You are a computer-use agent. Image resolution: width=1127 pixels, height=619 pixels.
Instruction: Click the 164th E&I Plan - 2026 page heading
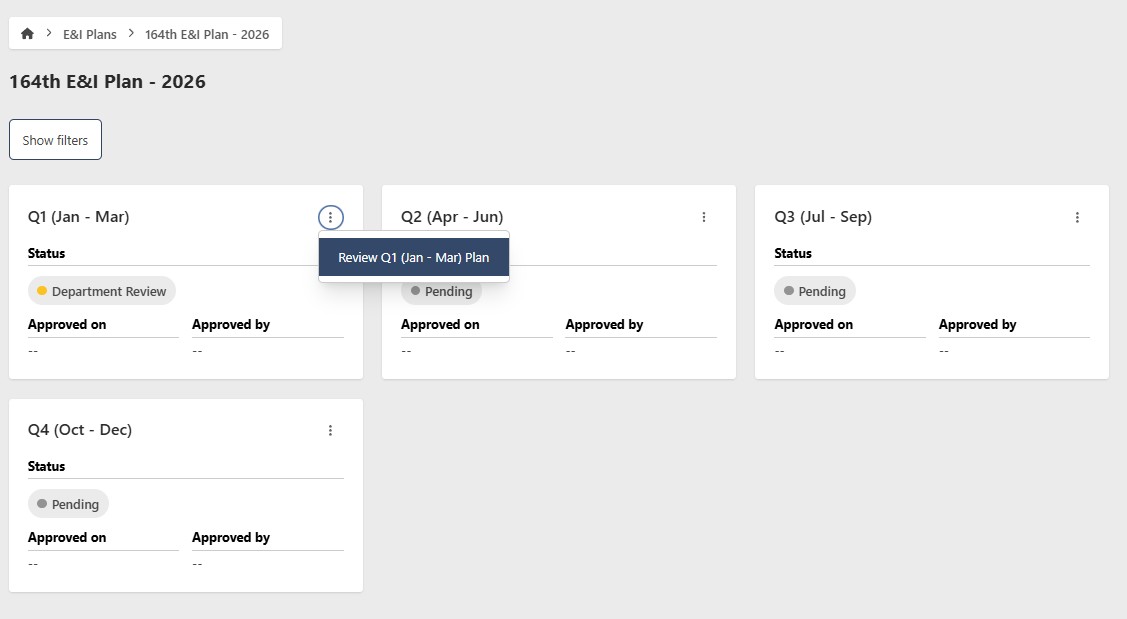pyautogui.click(x=107, y=82)
